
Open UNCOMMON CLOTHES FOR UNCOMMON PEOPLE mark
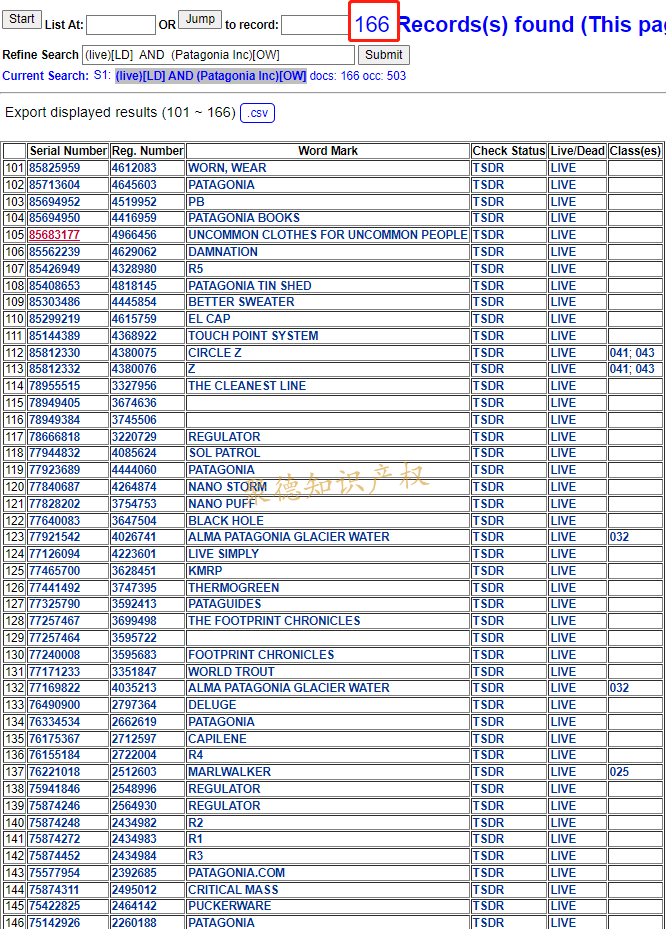(x=328, y=235)
